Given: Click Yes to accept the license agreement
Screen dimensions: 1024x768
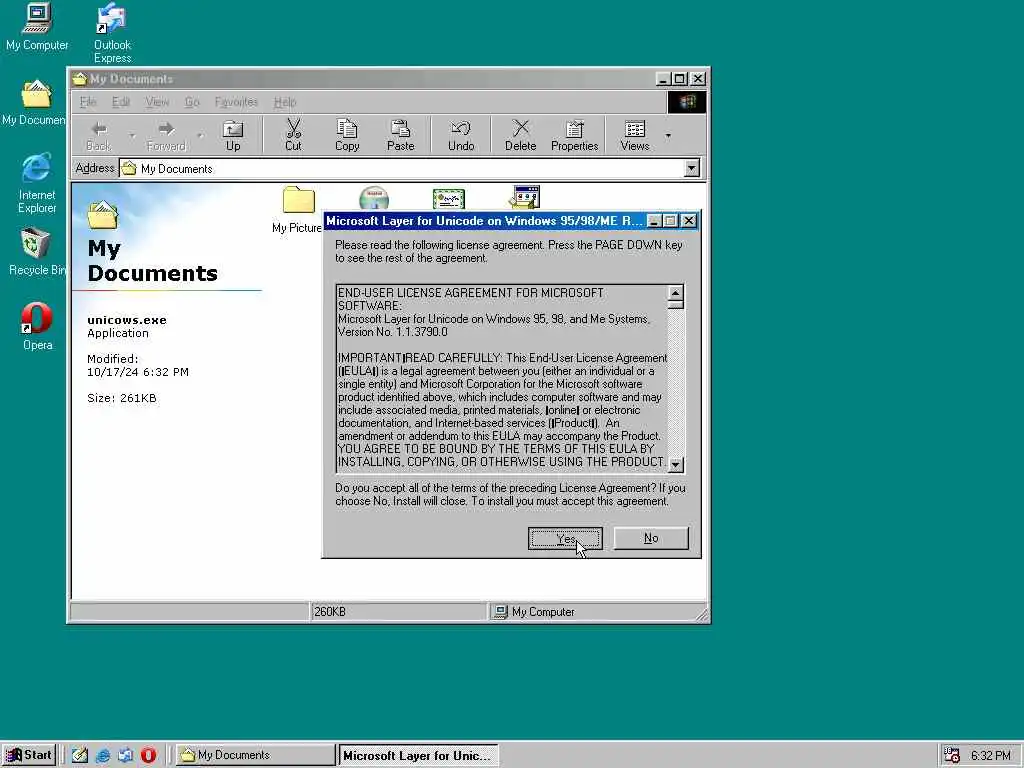Looking at the screenshot, I should tap(565, 538).
